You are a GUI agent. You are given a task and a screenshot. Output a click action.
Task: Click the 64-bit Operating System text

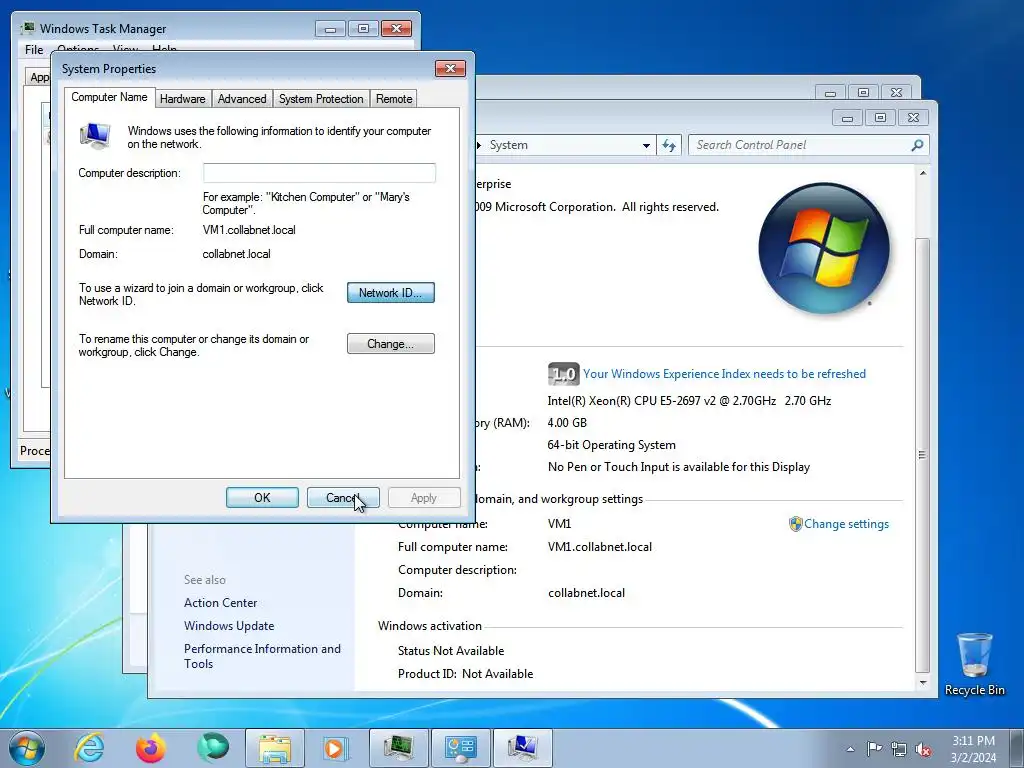pyautogui.click(x=611, y=445)
